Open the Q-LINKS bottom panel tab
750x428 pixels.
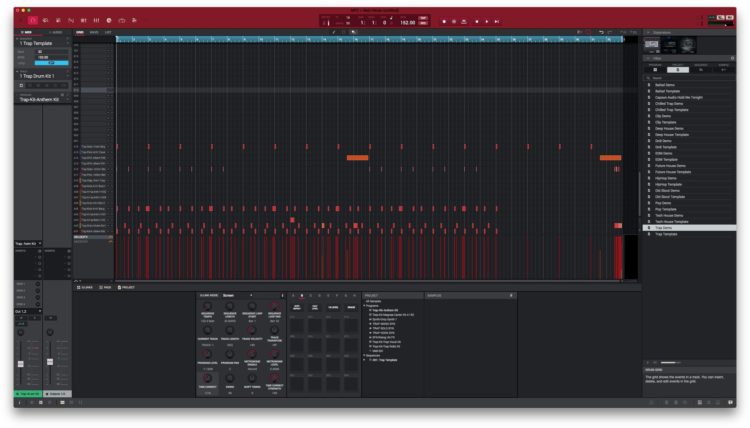(x=85, y=287)
